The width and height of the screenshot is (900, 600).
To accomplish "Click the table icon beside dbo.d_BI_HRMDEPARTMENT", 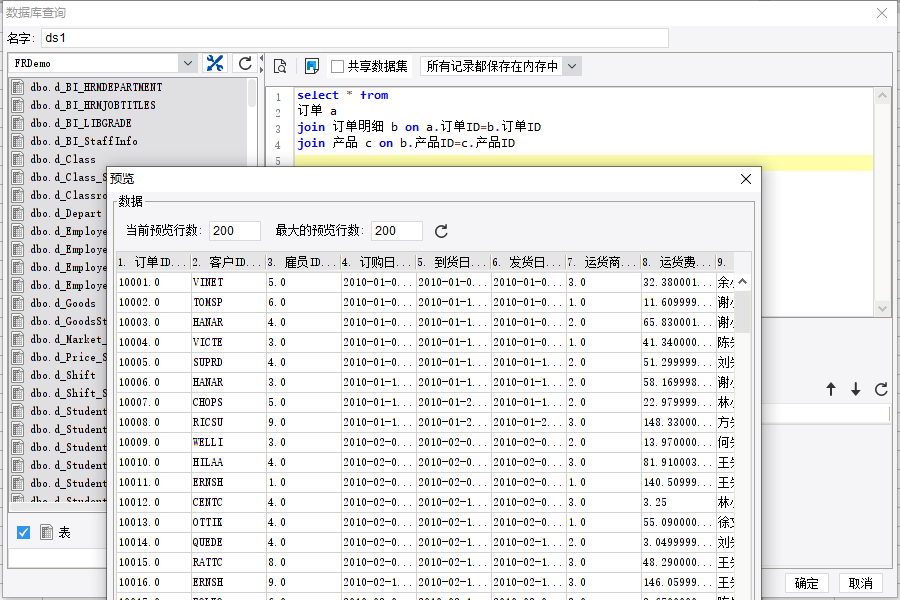I will point(18,87).
